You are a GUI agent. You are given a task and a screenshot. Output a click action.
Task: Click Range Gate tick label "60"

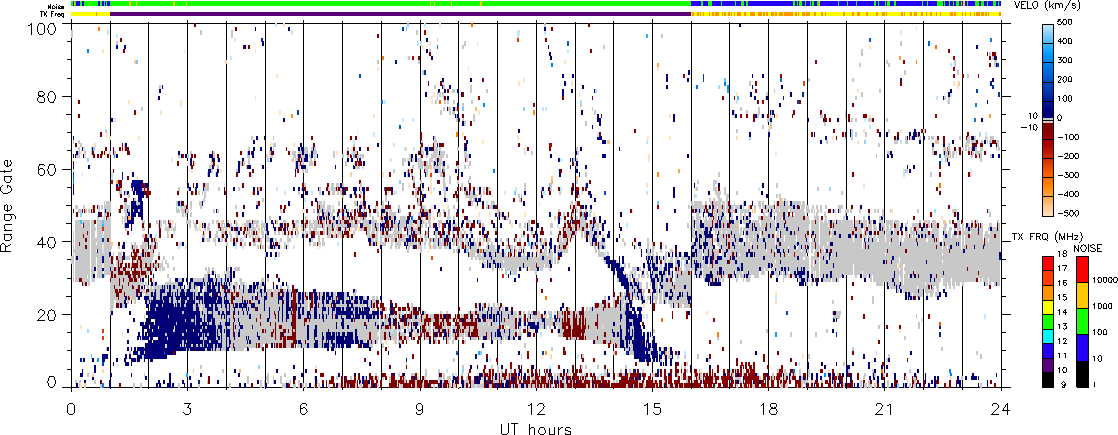[x=48, y=169]
